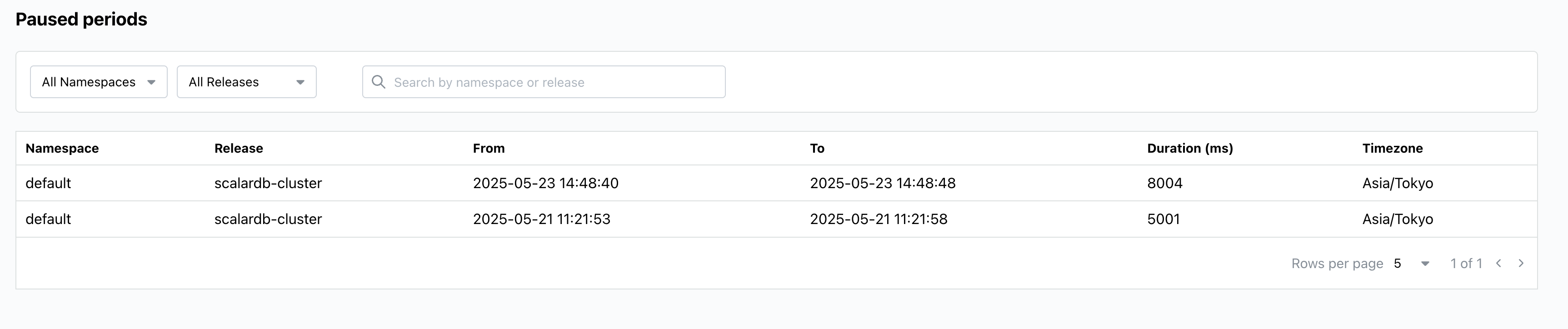Viewport: 1568px width, 329px height.
Task: Click the 2025-05-23 14:48:48 To cell
Action: point(883,183)
